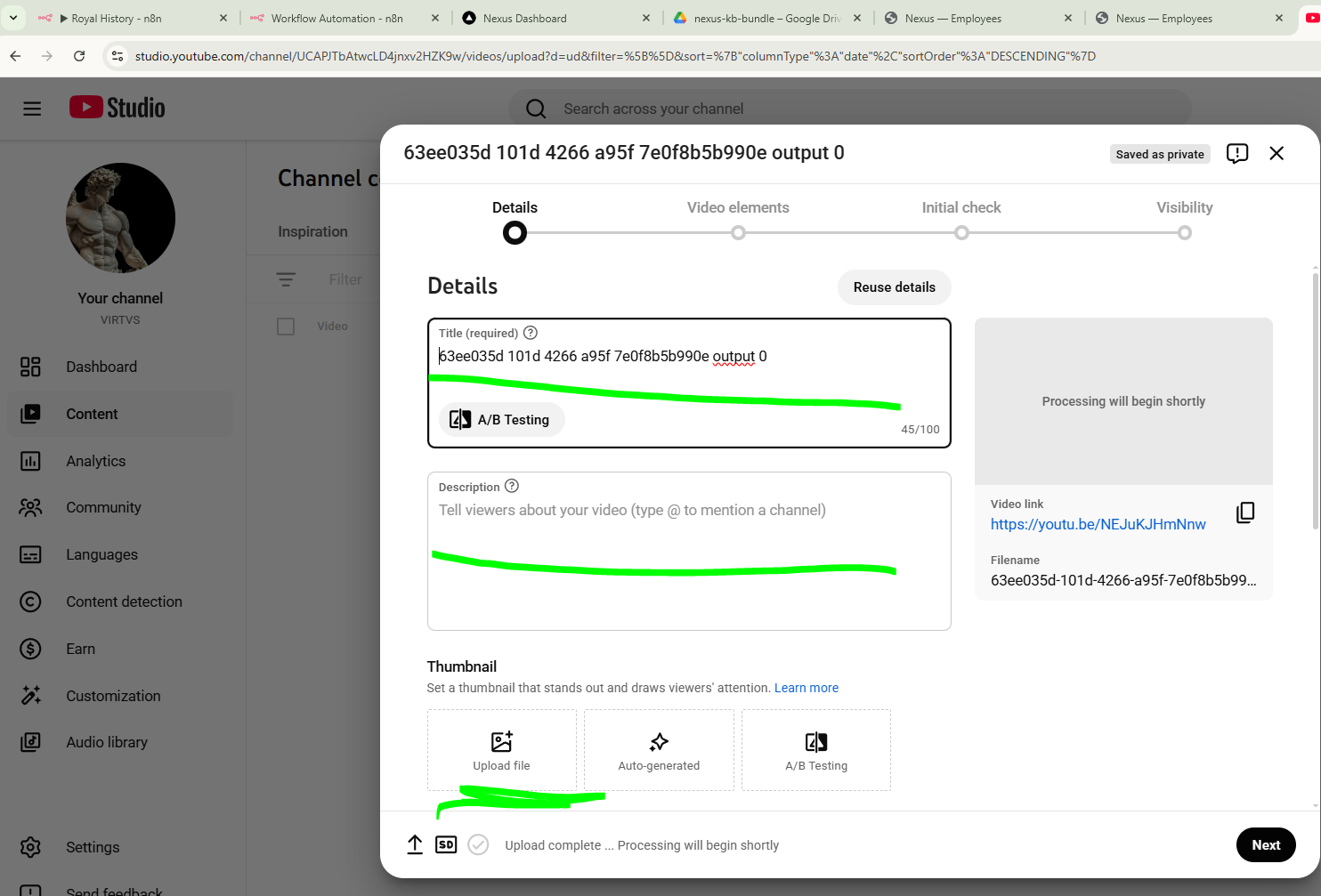
Task: Click the Settings gear icon
Action: (x=30, y=847)
